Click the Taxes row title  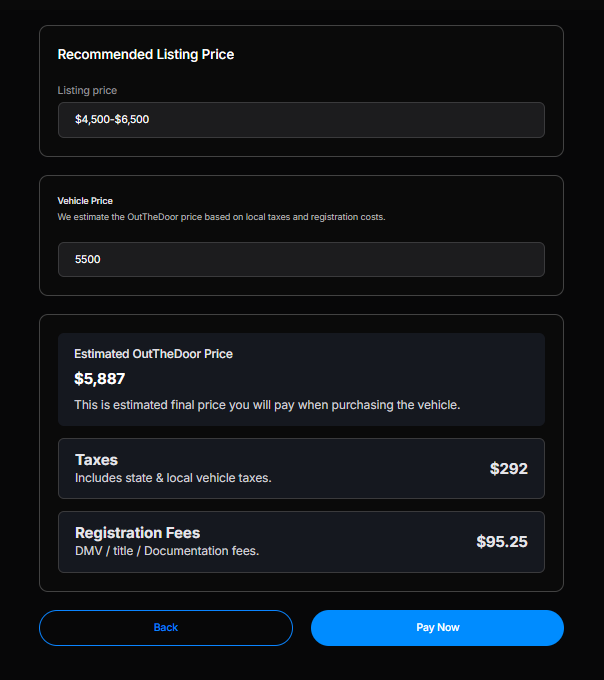tap(96, 460)
